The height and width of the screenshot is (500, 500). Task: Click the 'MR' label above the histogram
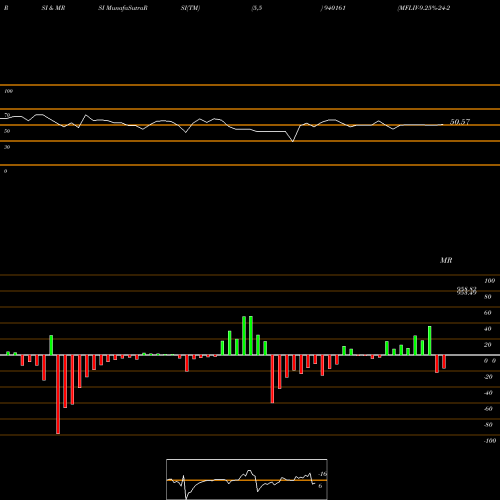pos(446,260)
